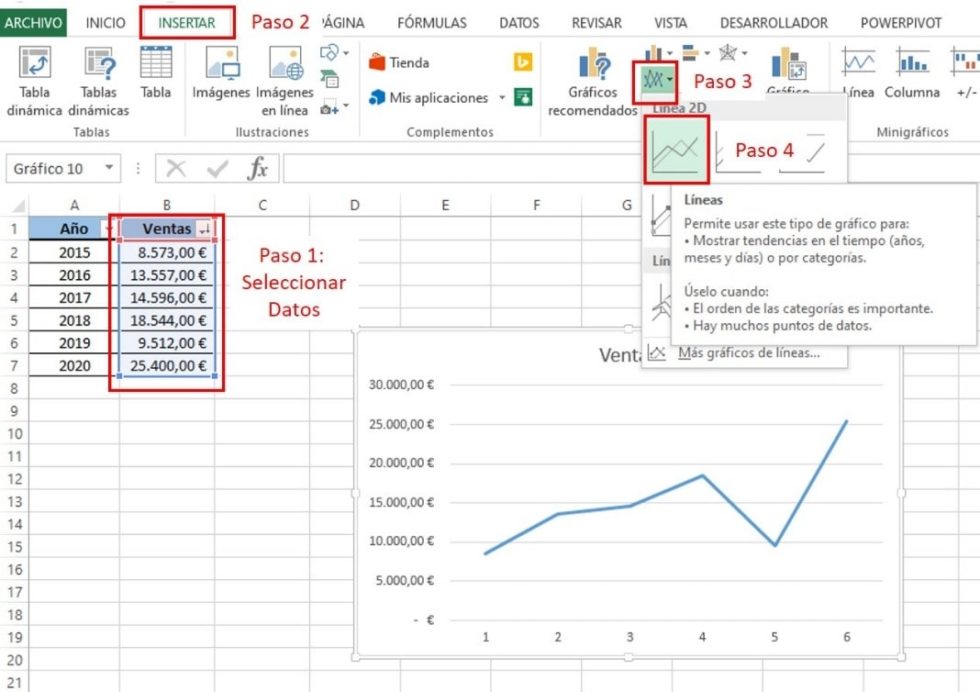Select the cell containing year 2020
980x692 pixels.
pyautogui.click(x=74, y=365)
